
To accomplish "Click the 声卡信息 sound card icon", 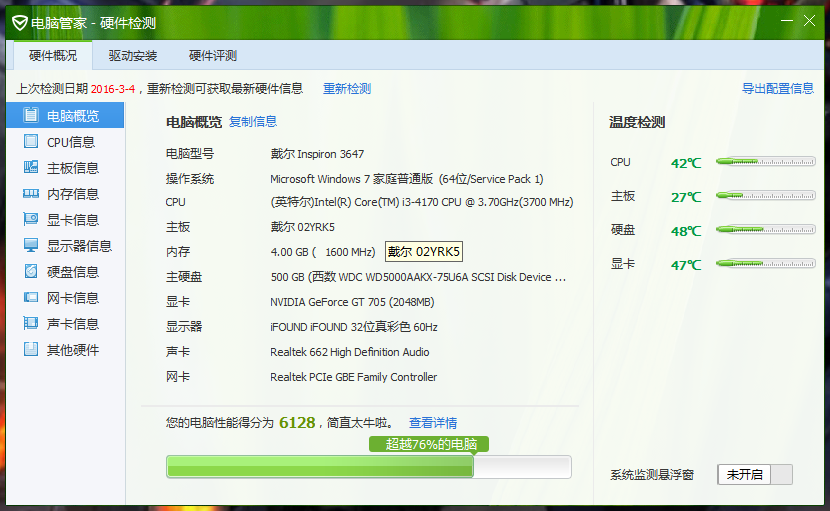I will (x=31, y=324).
